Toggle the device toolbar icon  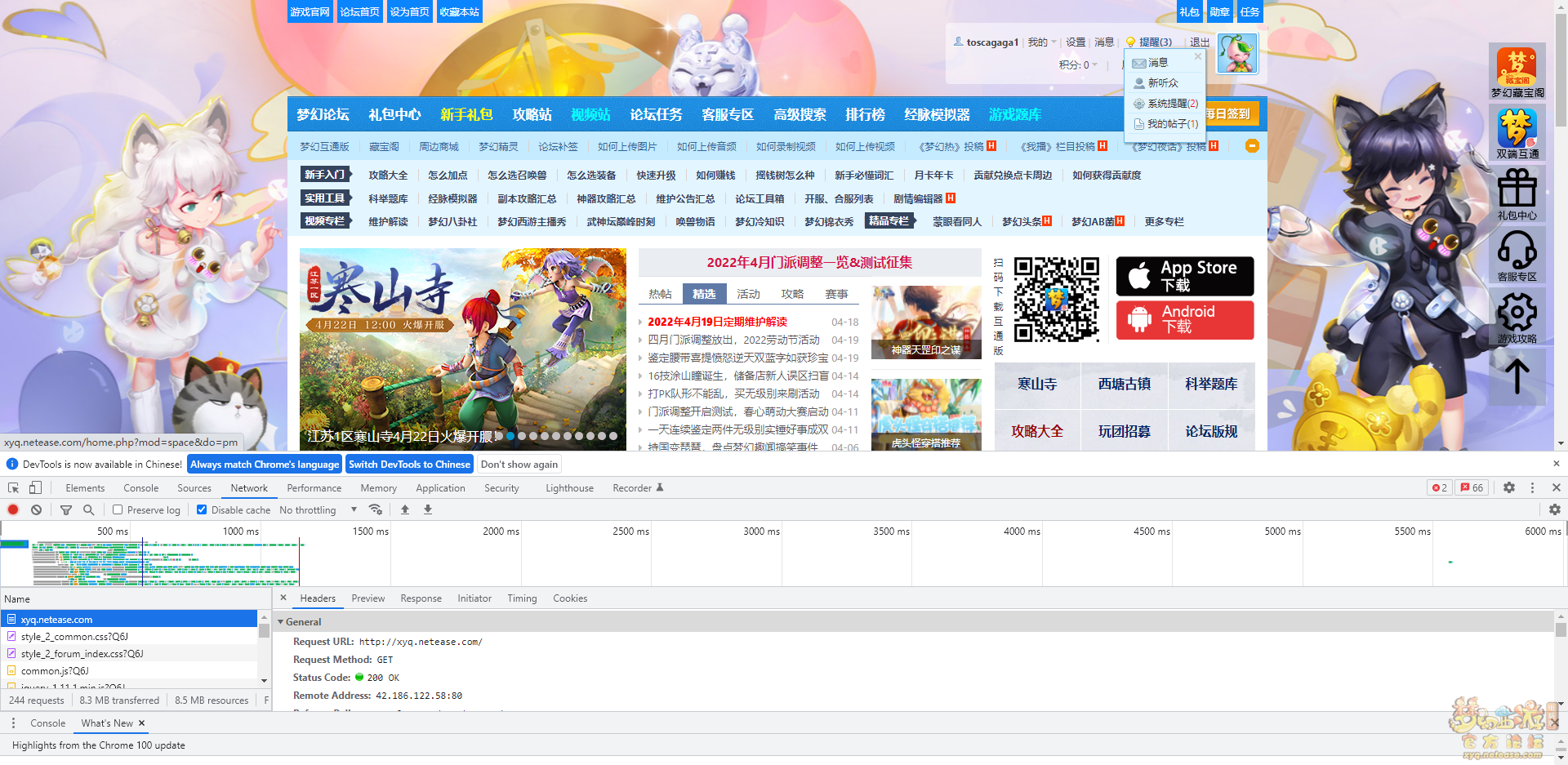35,487
